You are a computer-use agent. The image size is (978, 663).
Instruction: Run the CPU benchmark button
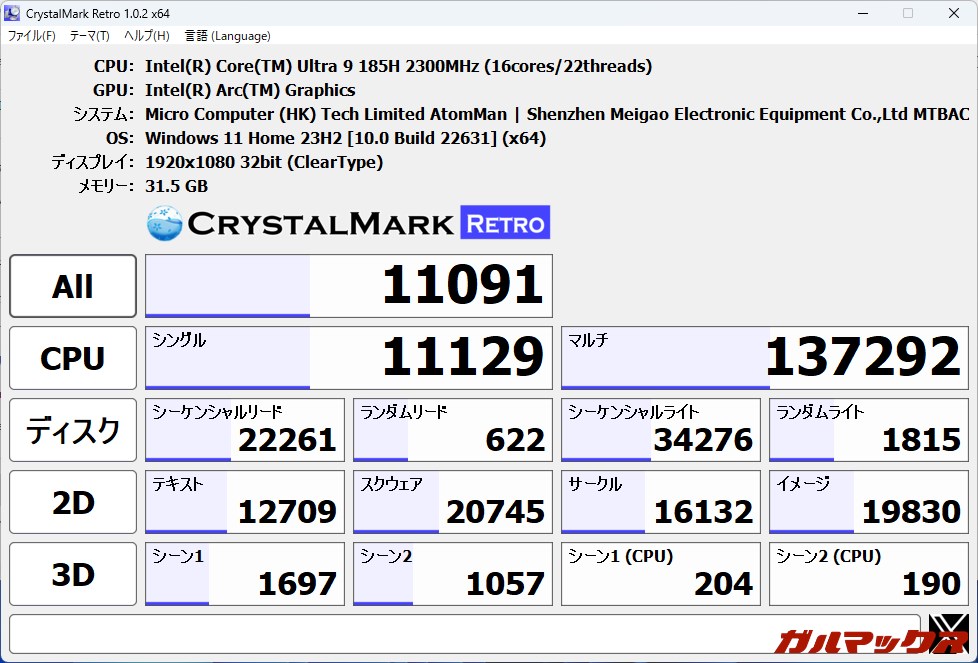coord(73,358)
